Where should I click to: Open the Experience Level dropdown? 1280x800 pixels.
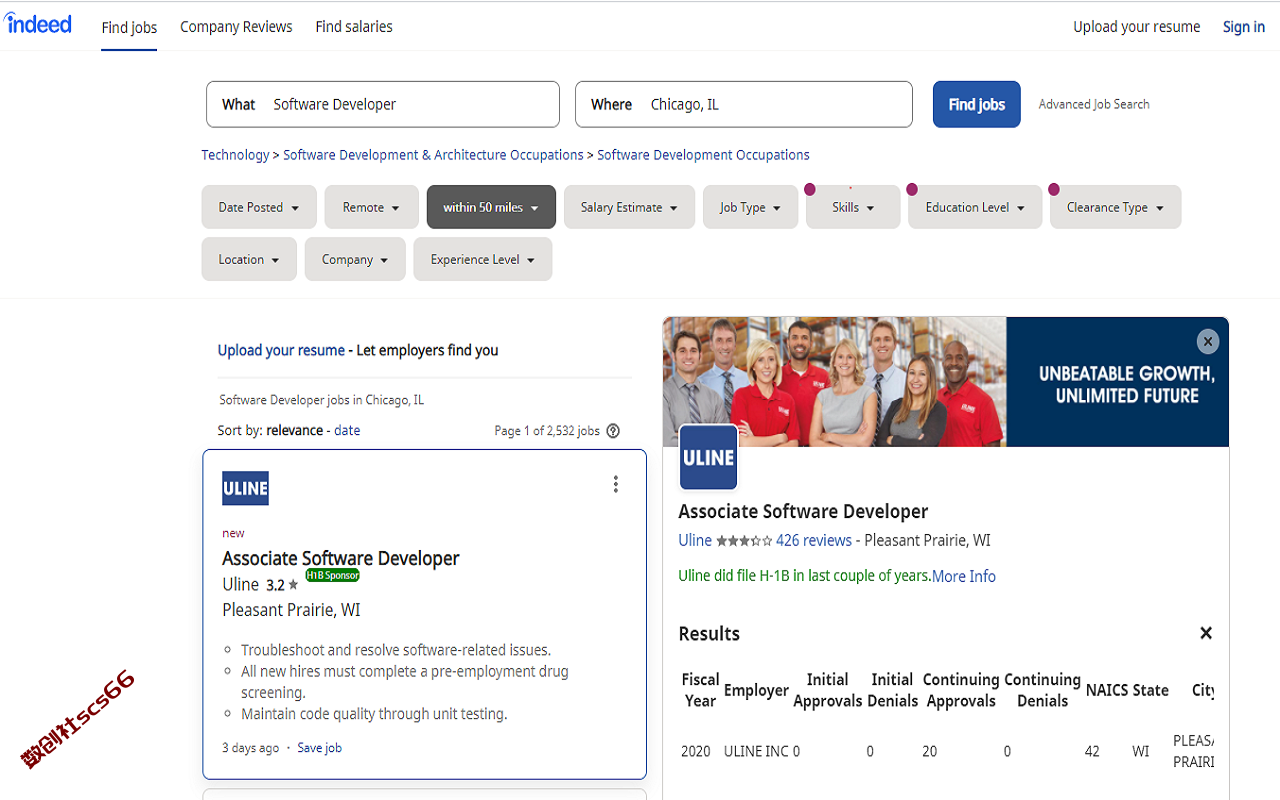(x=482, y=259)
